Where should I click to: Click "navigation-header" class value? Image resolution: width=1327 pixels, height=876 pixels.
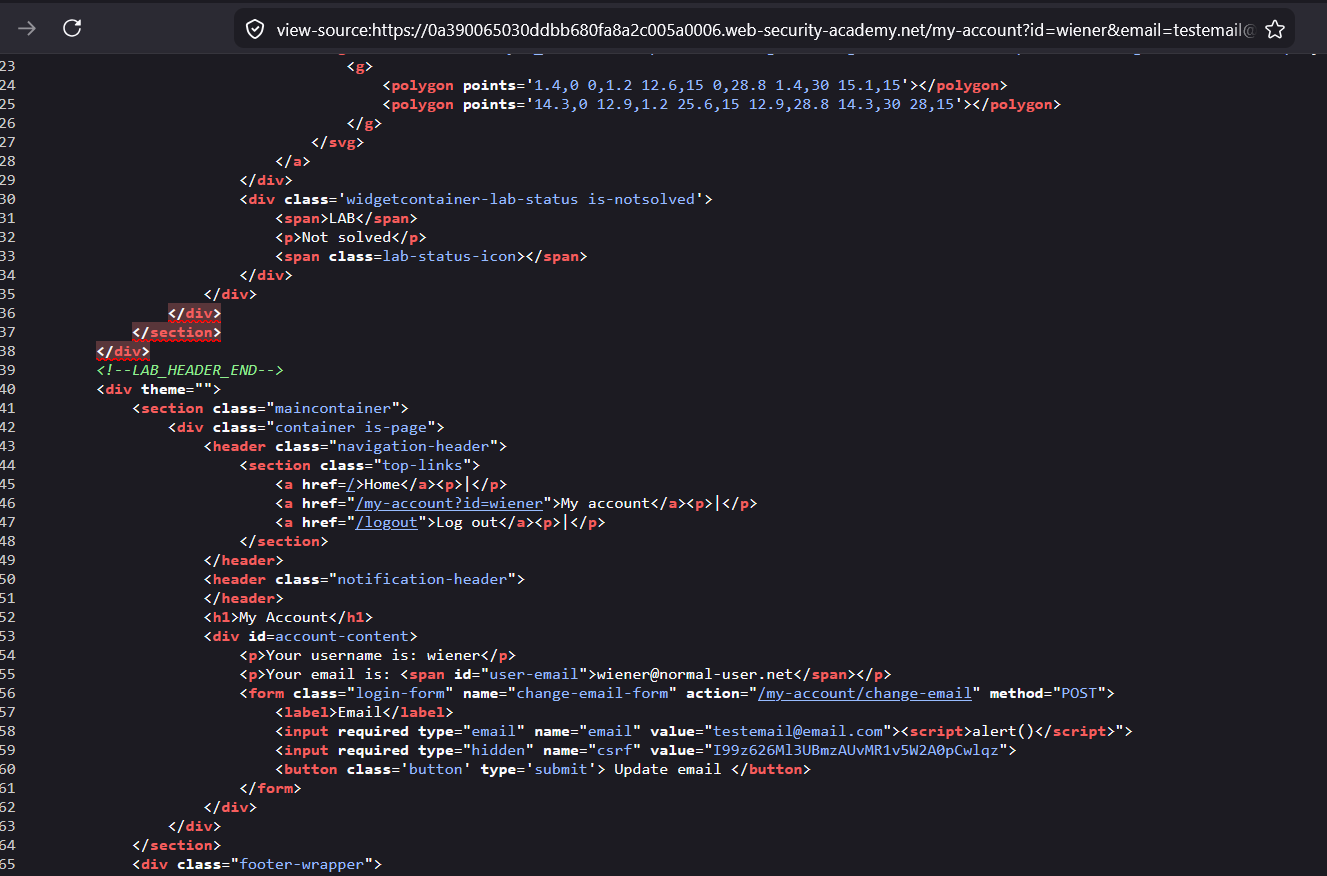pyautogui.click(x=413, y=447)
